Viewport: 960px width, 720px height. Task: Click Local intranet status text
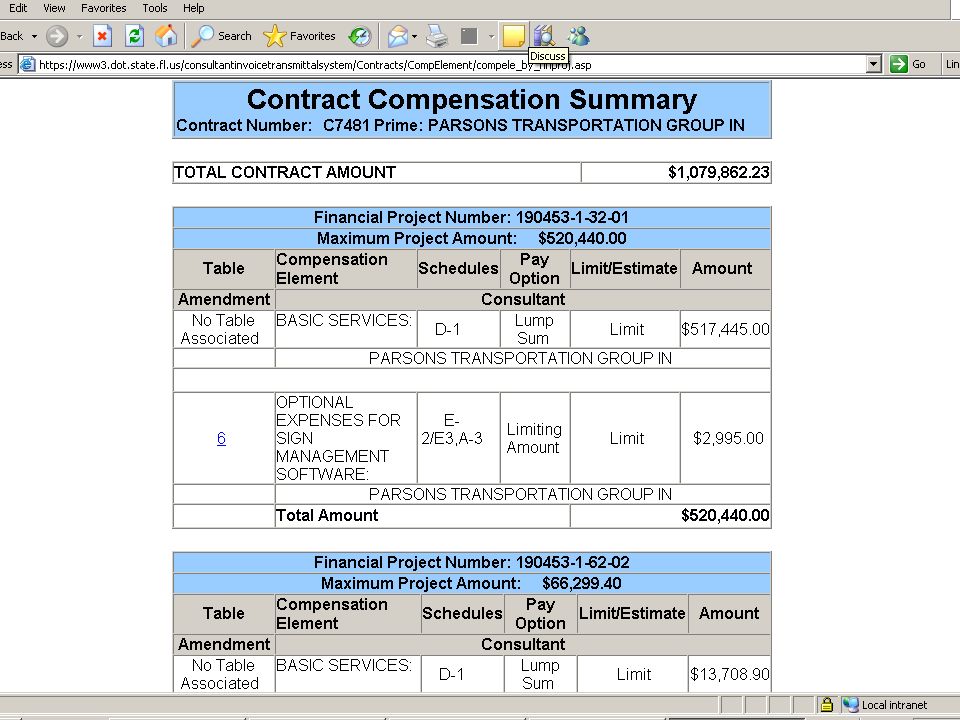click(894, 705)
